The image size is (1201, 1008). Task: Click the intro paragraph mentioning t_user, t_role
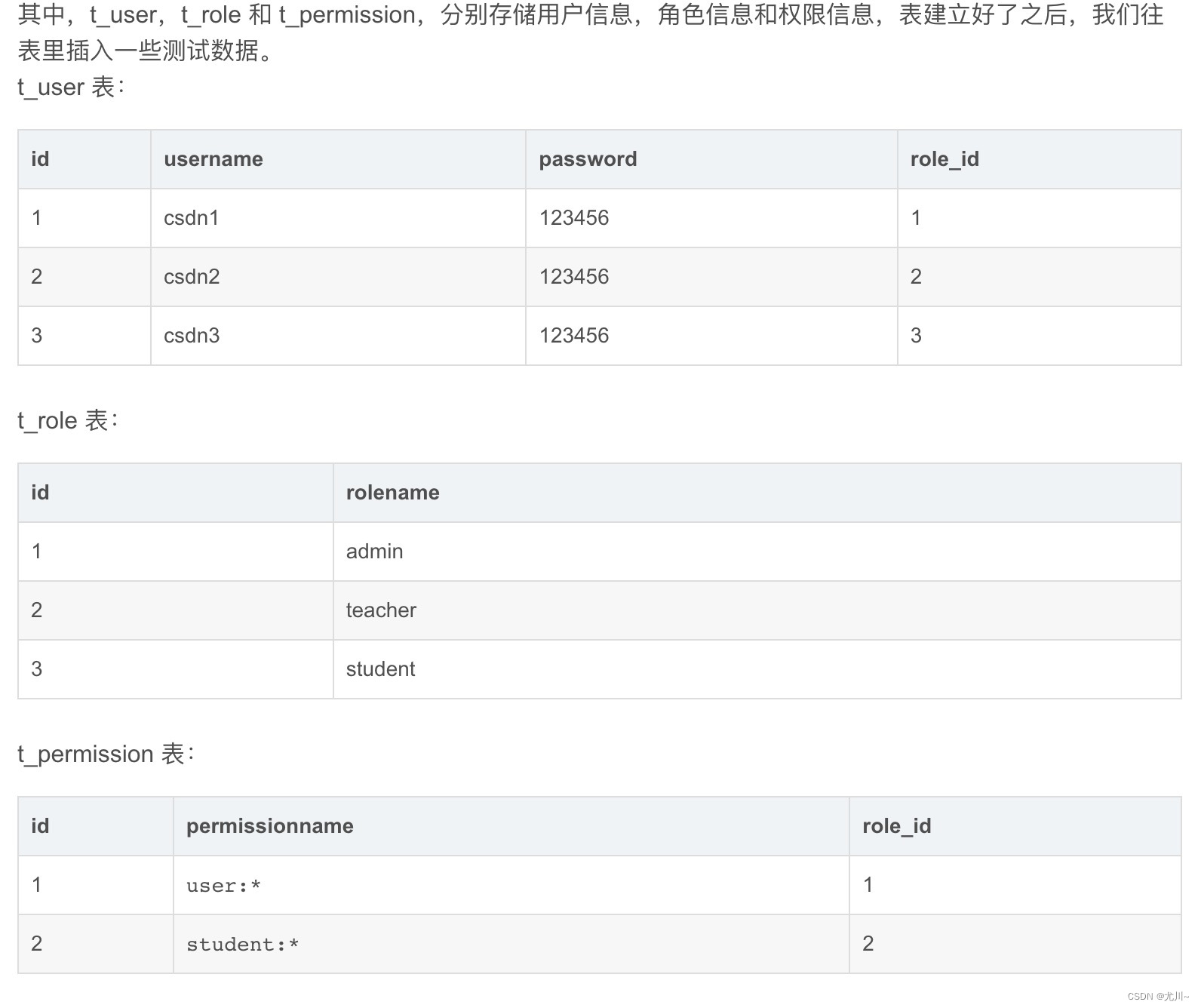coord(591,32)
